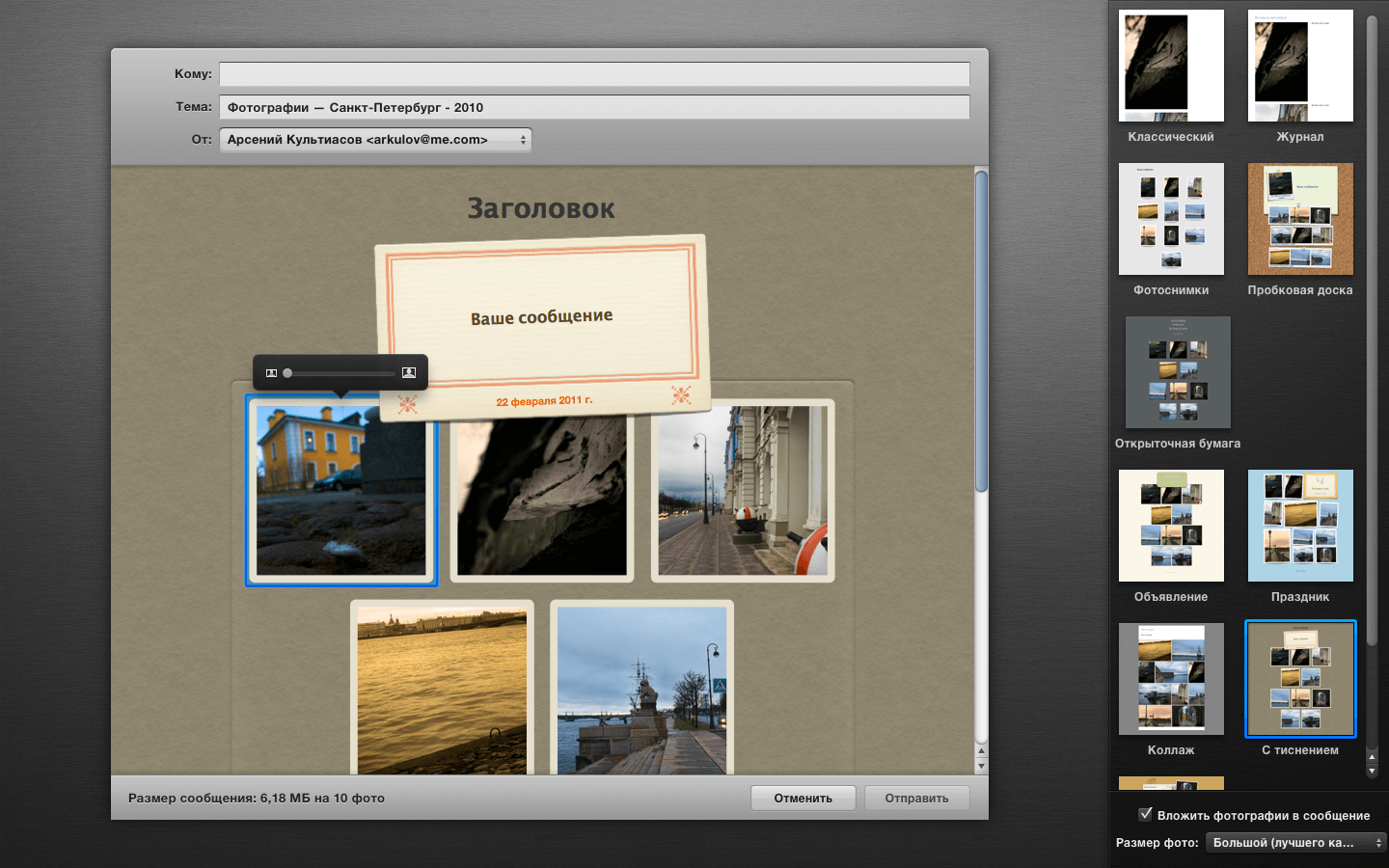Select the yellow building photo

click(x=341, y=490)
